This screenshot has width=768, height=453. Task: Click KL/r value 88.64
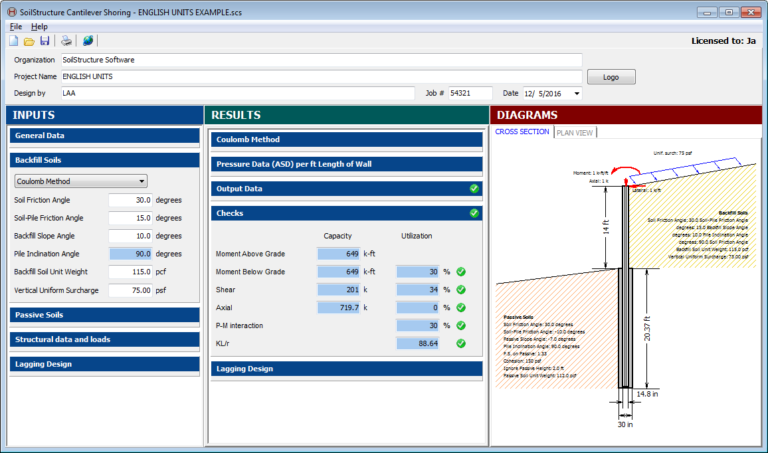pos(418,343)
